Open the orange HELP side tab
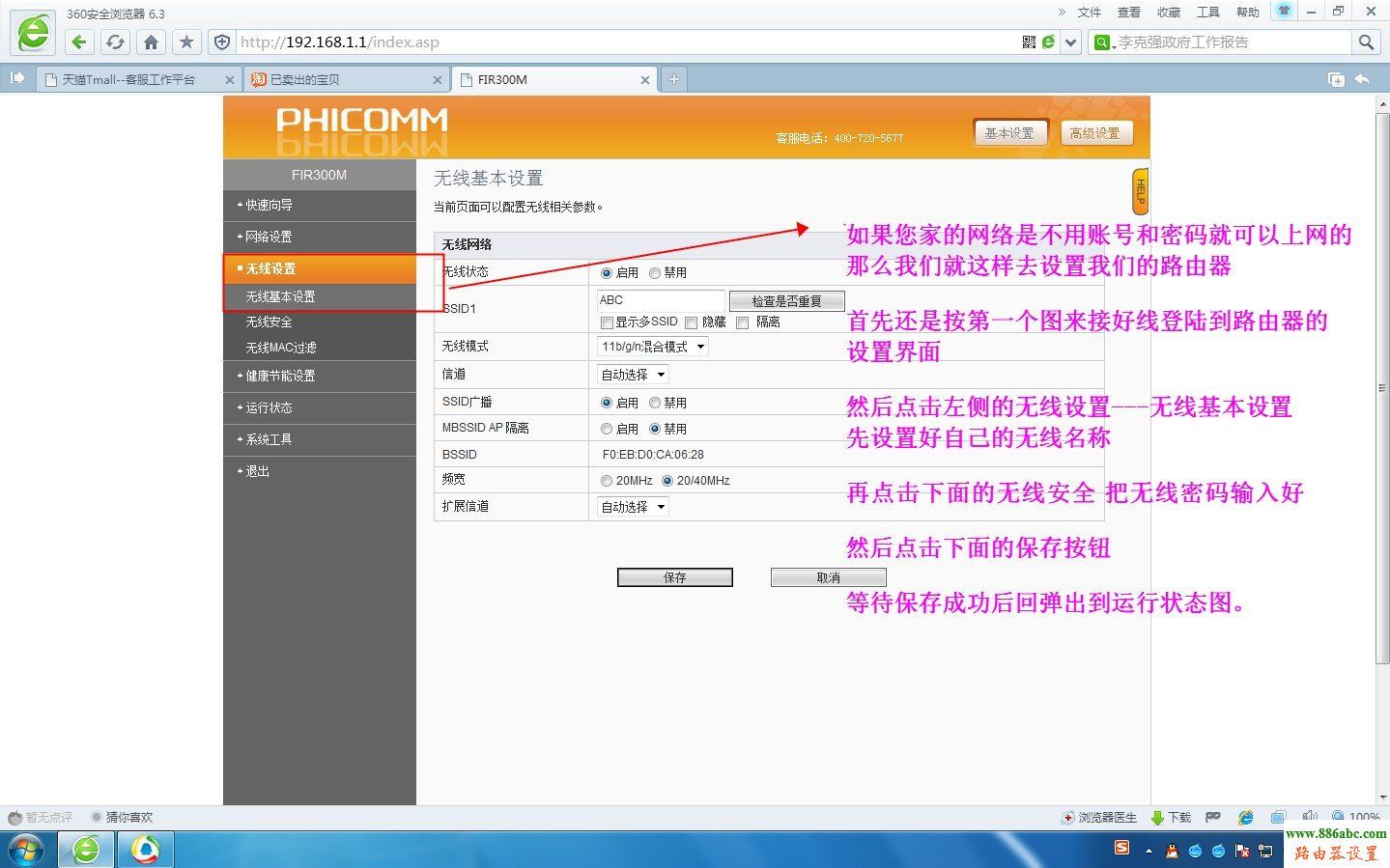The width and height of the screenshot is (1390, 868). [1140, 191]
